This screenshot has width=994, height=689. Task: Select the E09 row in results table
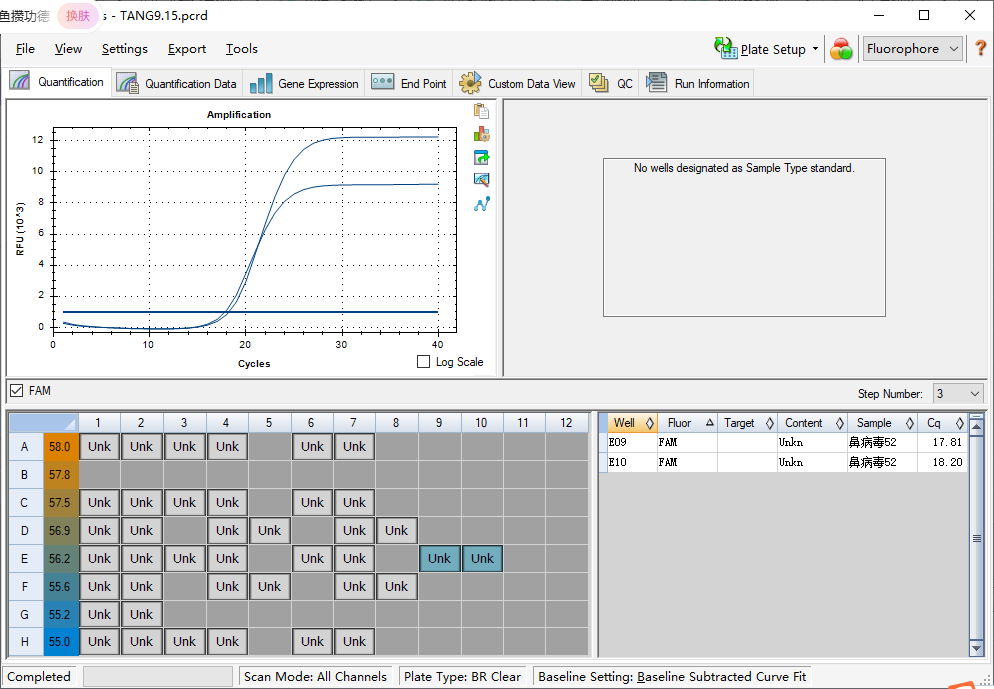click(784, 442)
